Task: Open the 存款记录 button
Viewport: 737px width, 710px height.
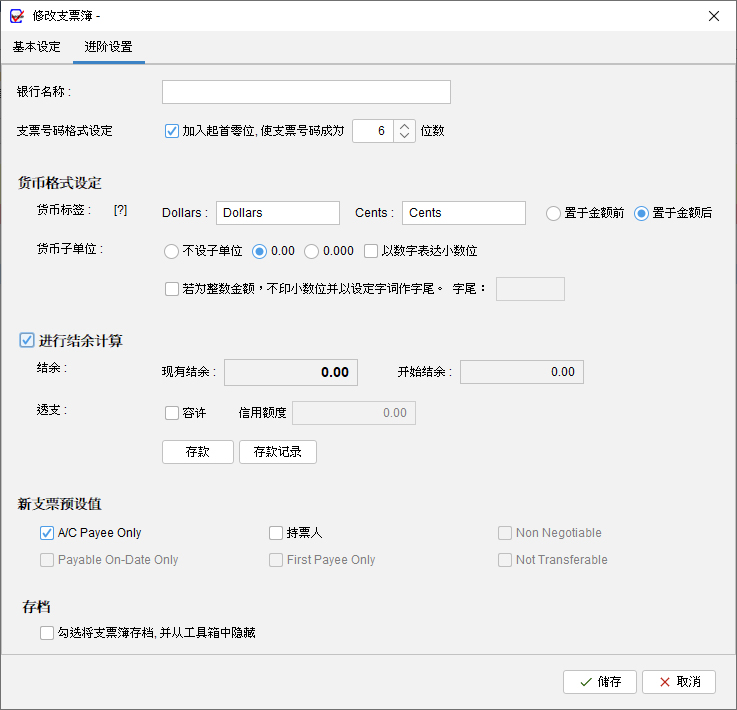Action: click(278, 452)
